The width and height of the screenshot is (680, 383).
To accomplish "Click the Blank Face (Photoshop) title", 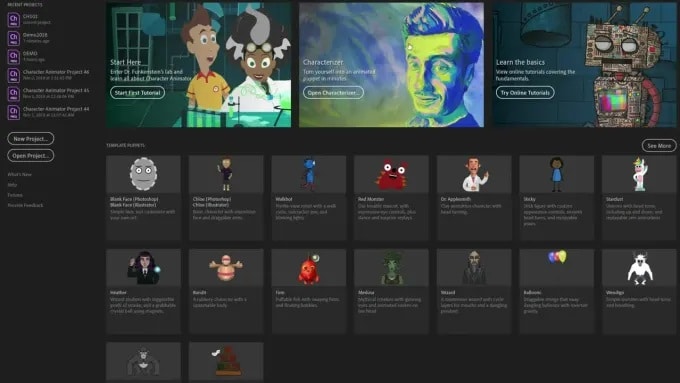I will (134, 199).
